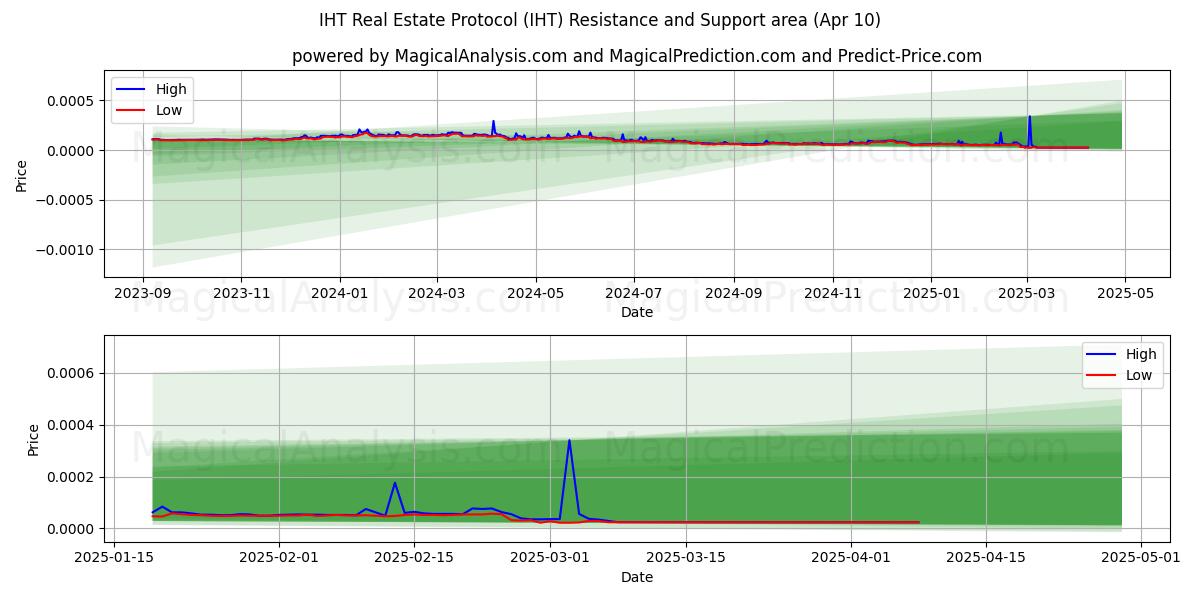The height and width of the screenshot is (600, 1200).
Task: Click the 2025-03 x-axis tick label
Action: pos(1027,293)
